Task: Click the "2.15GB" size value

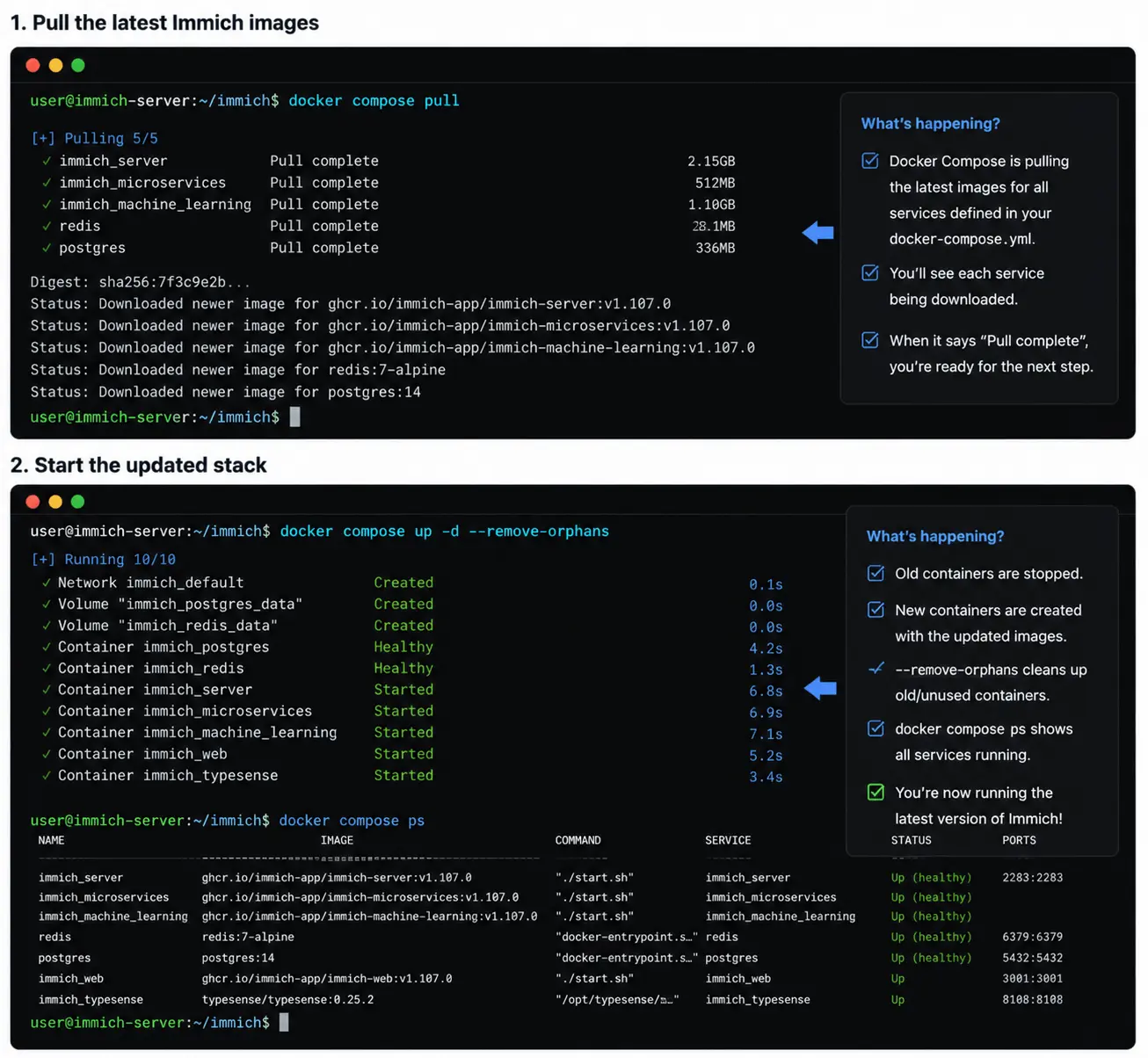Action: coord(711,162)
